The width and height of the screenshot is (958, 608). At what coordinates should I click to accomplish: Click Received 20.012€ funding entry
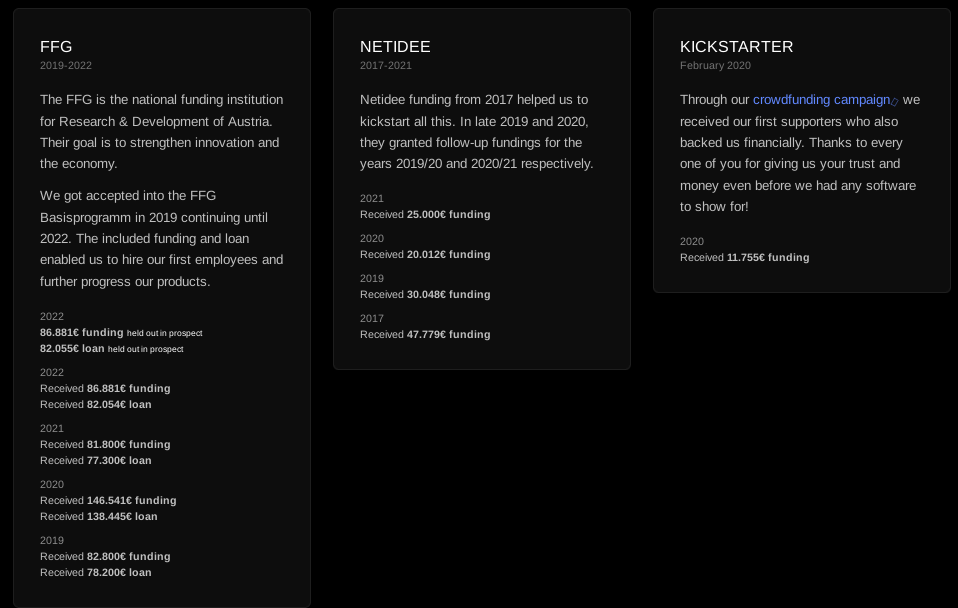(x=425, y=254)
